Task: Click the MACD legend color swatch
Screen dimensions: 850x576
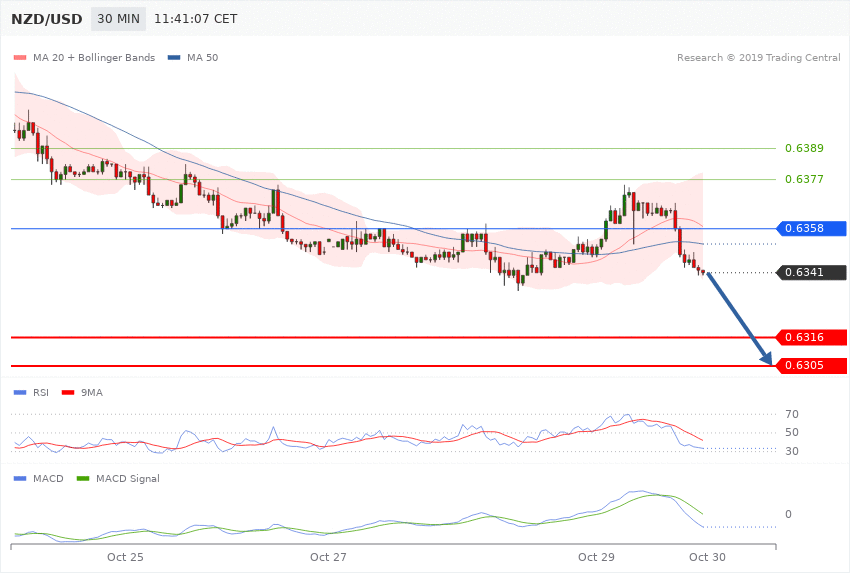Action: 20,478
